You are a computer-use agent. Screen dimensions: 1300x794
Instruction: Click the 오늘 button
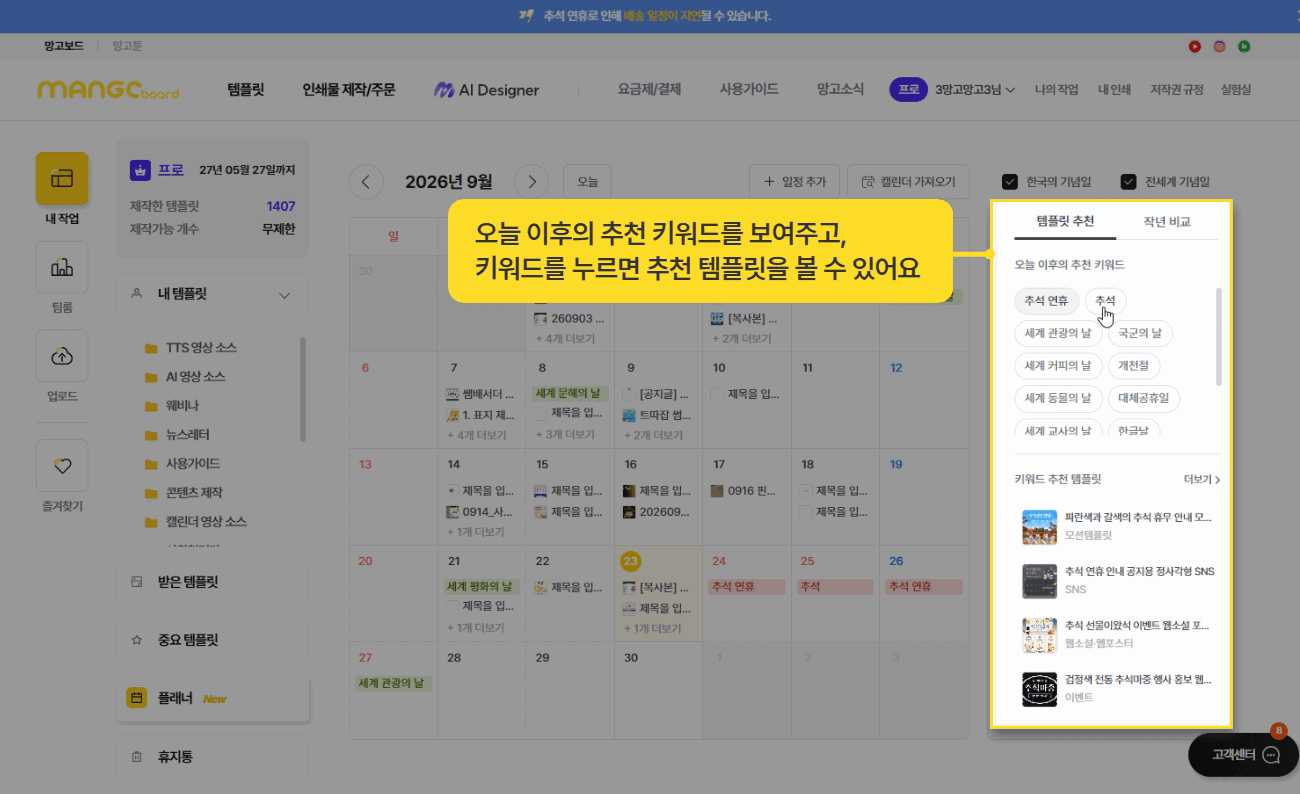[587, 182]
